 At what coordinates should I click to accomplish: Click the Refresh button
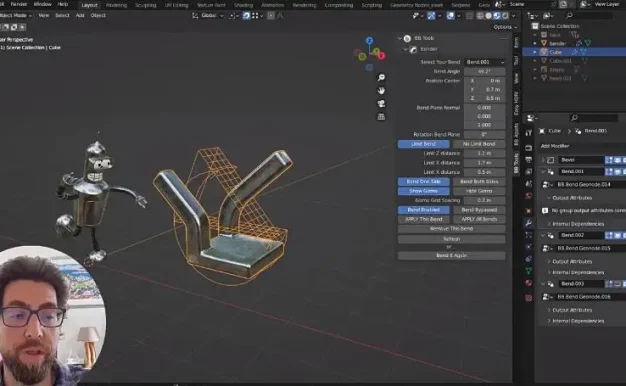(452, 239)
